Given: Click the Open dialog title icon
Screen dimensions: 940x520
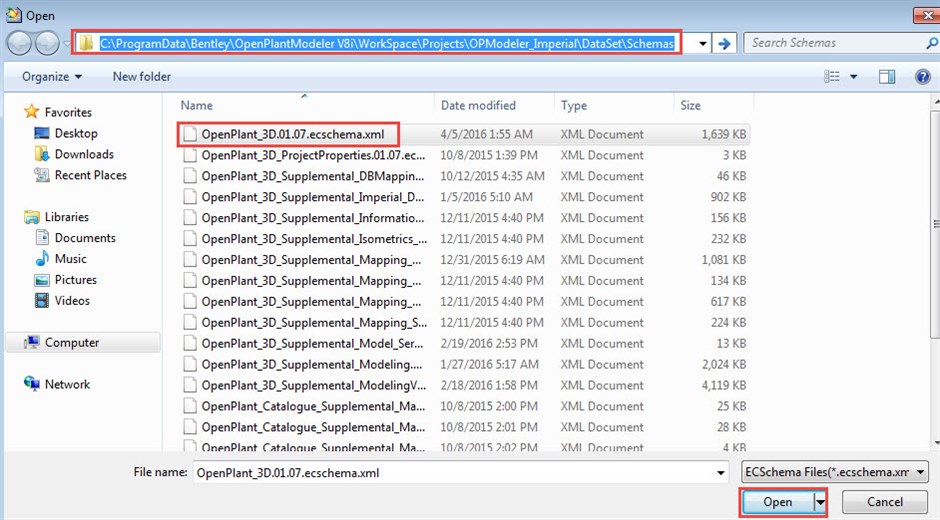Looking at the screenshot, I should [13, 14].
